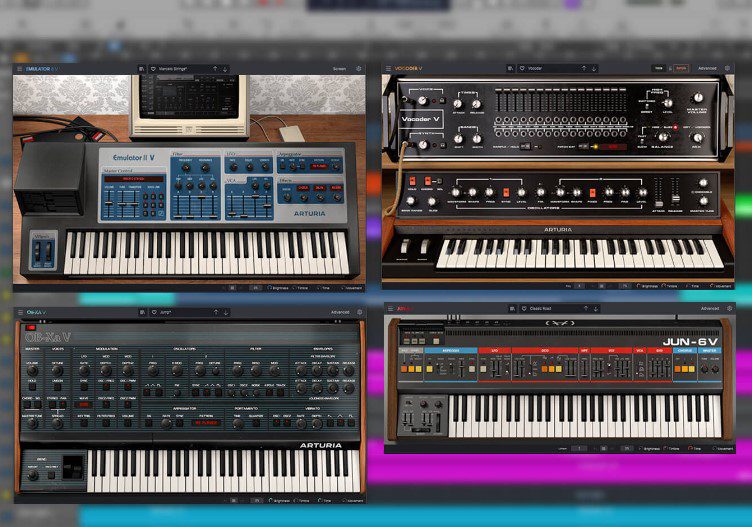Open the OB-Xa V hamburger menu
This screenshot has height=527, width=752.
point(20,312)
